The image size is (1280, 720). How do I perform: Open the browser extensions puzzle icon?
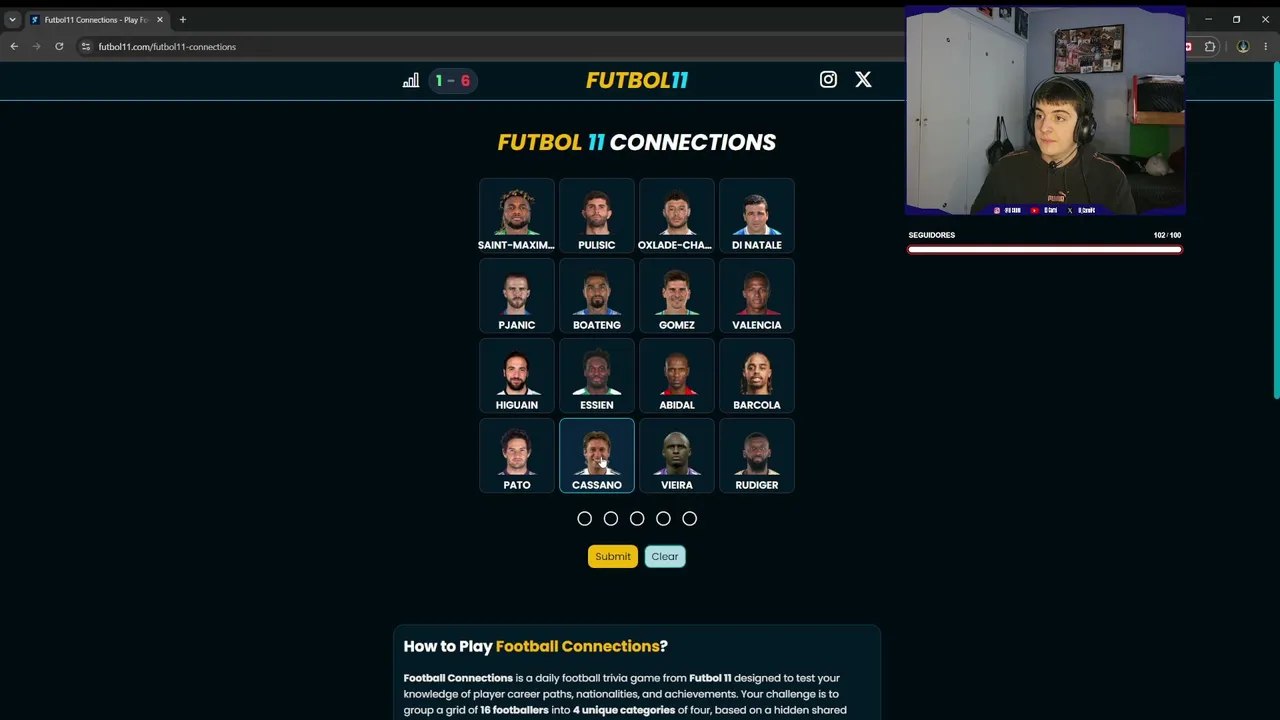coord(1210,46)
